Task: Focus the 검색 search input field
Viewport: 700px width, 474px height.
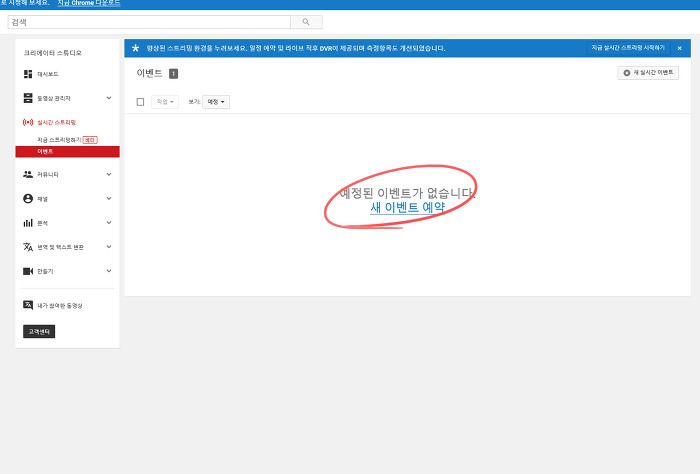Action: 149,22
